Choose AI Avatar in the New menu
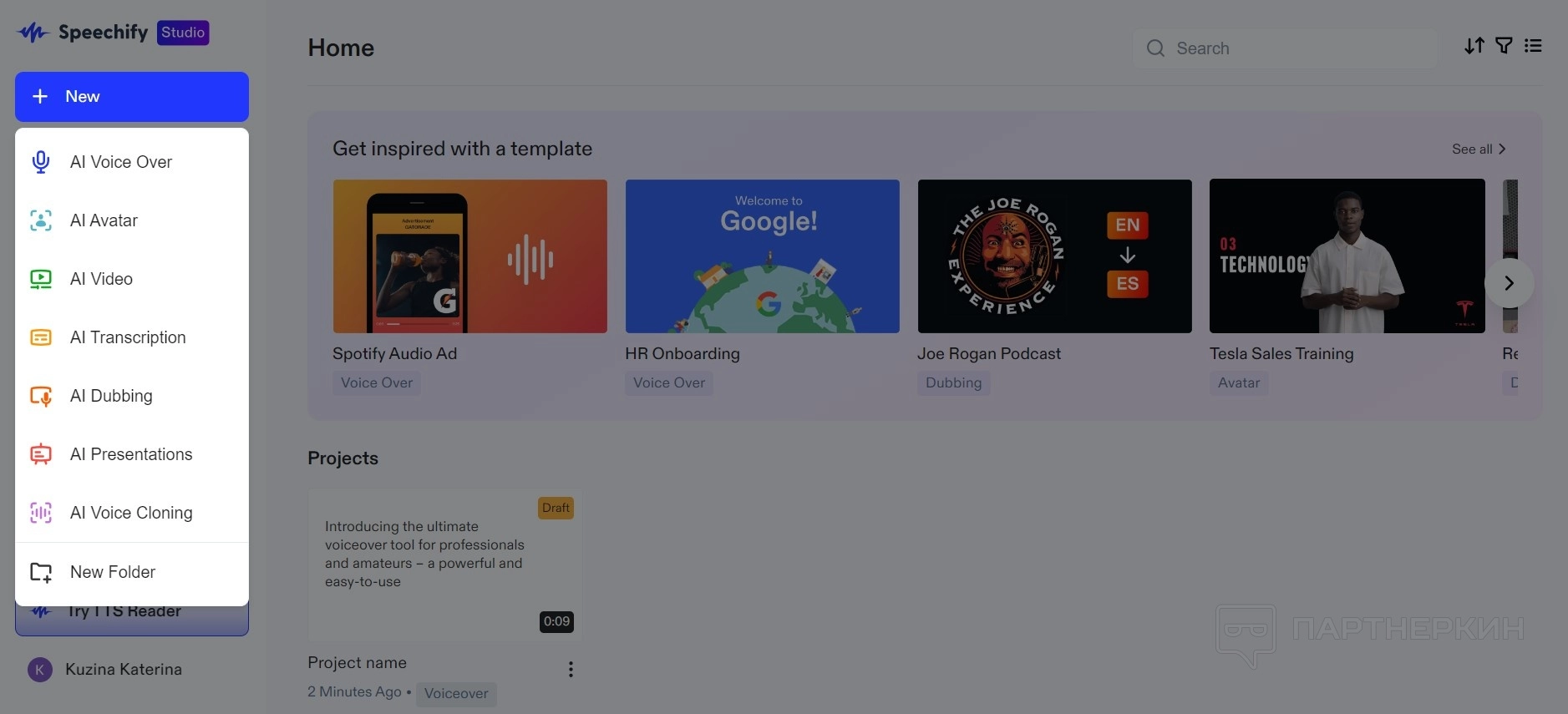The image size is (1568, 714). pyautogui.click(x=132, y=220)
